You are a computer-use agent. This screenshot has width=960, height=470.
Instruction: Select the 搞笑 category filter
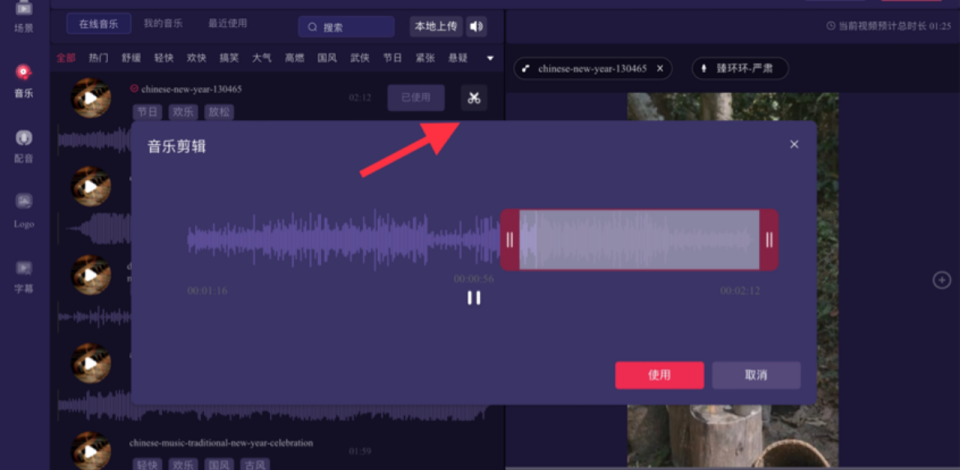(229, 58)
